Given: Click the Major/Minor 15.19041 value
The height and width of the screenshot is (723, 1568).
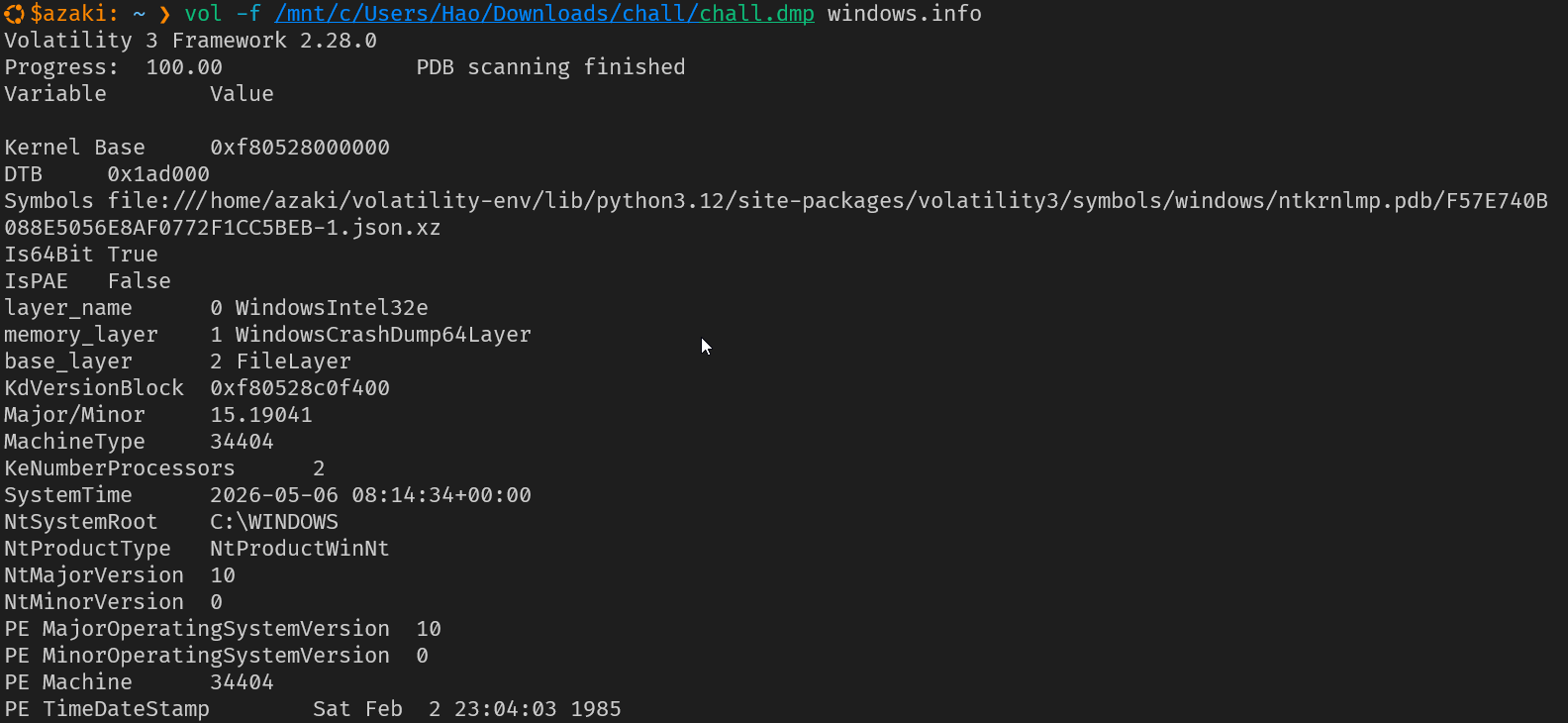Looking at the screenshot, I should coord(261,415).
